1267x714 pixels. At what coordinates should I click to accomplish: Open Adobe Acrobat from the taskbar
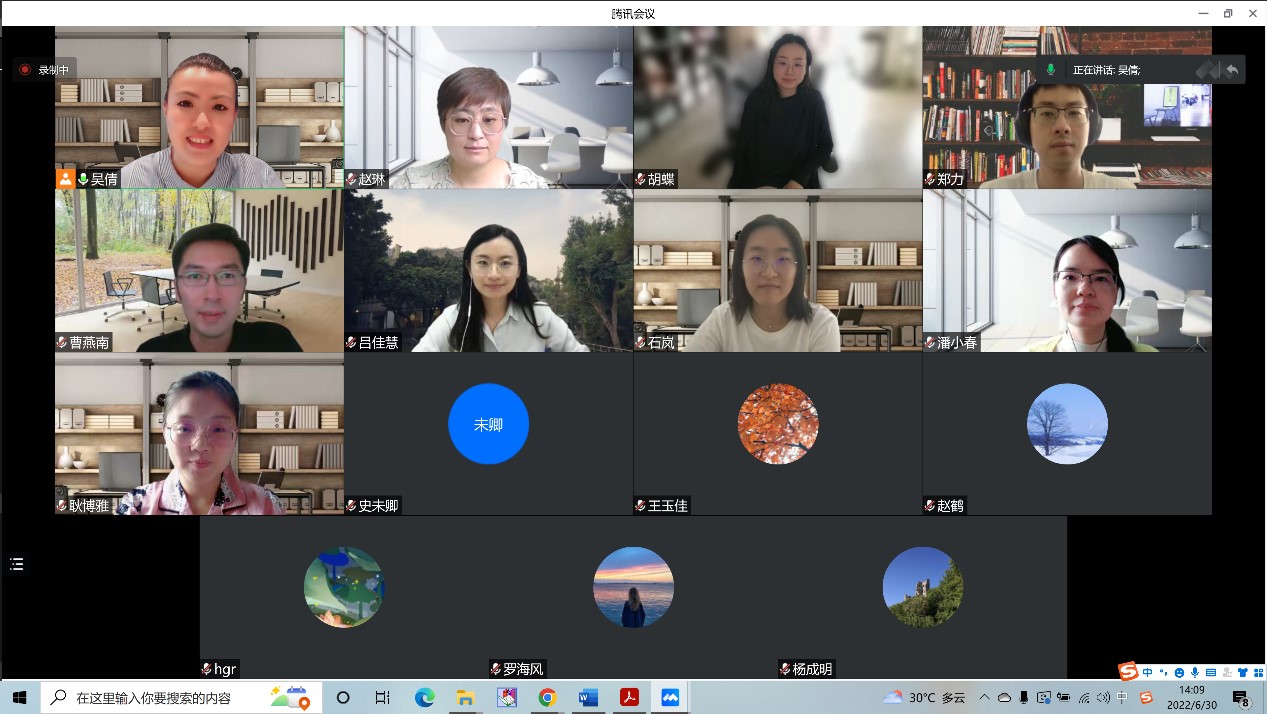click(629, 697)
